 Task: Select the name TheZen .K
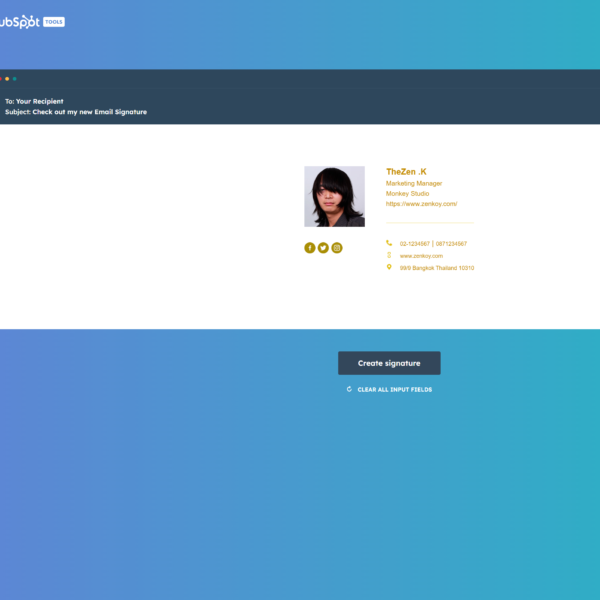coord(406,172)
